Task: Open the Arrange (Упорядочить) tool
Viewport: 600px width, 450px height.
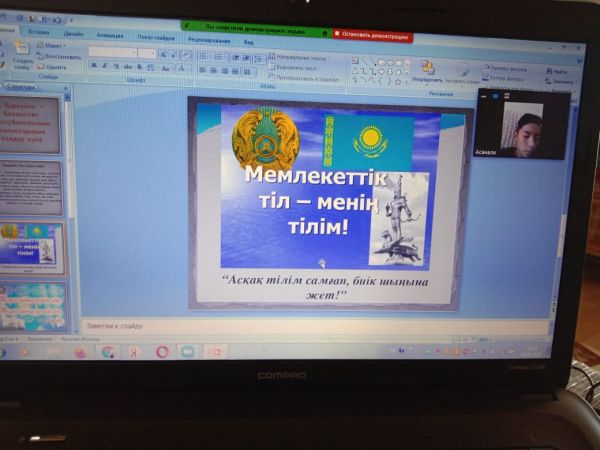Action: [x=427, y=68]
